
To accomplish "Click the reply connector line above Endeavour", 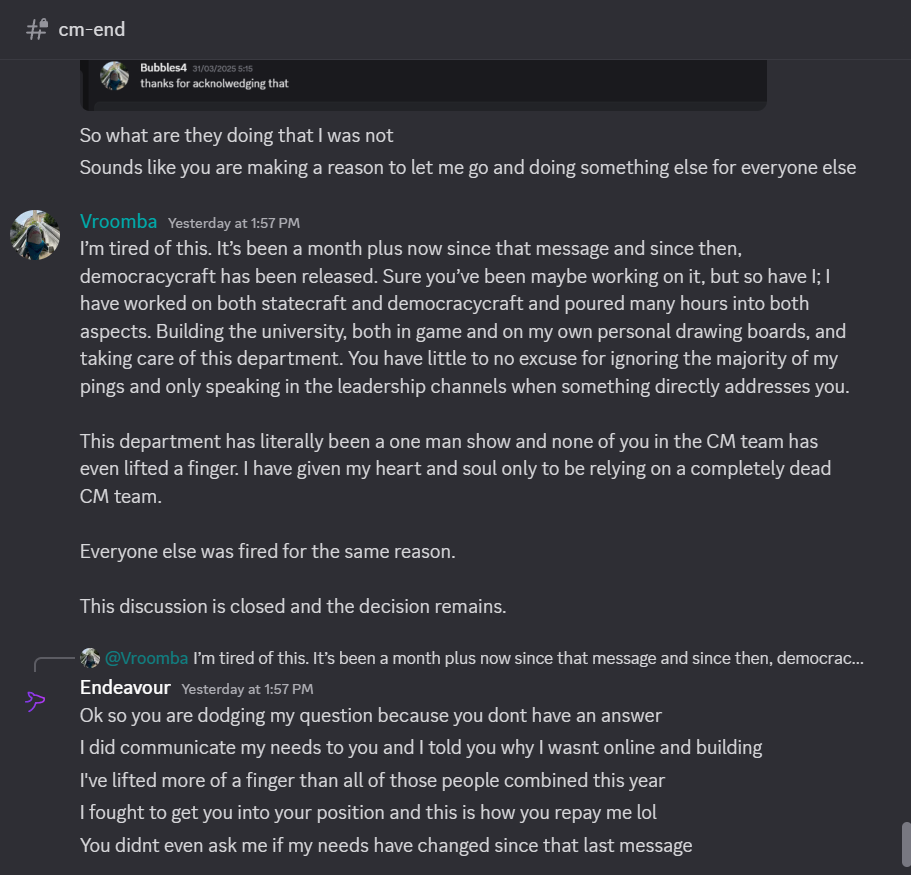I will tap(55, 664).
